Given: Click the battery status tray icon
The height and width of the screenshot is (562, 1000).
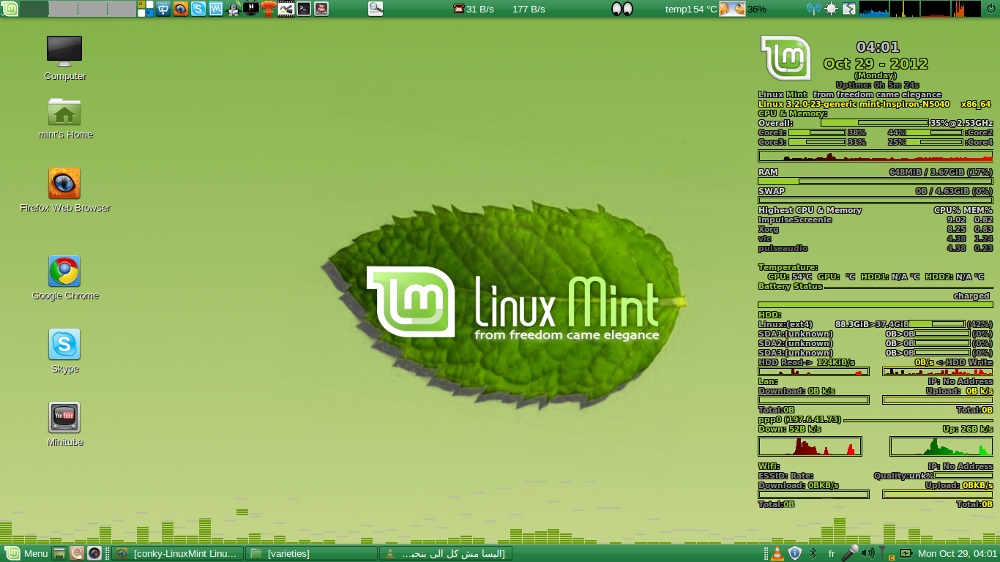Looking at the screenshot, I should pos(906,553).
